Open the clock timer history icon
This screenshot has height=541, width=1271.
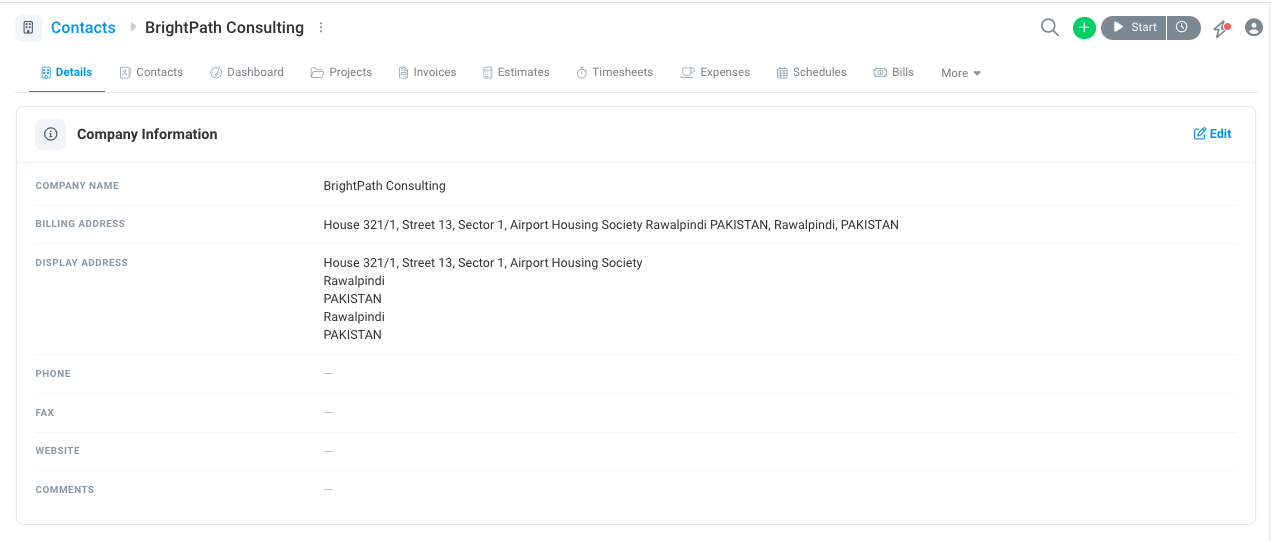click(1182, 28)
